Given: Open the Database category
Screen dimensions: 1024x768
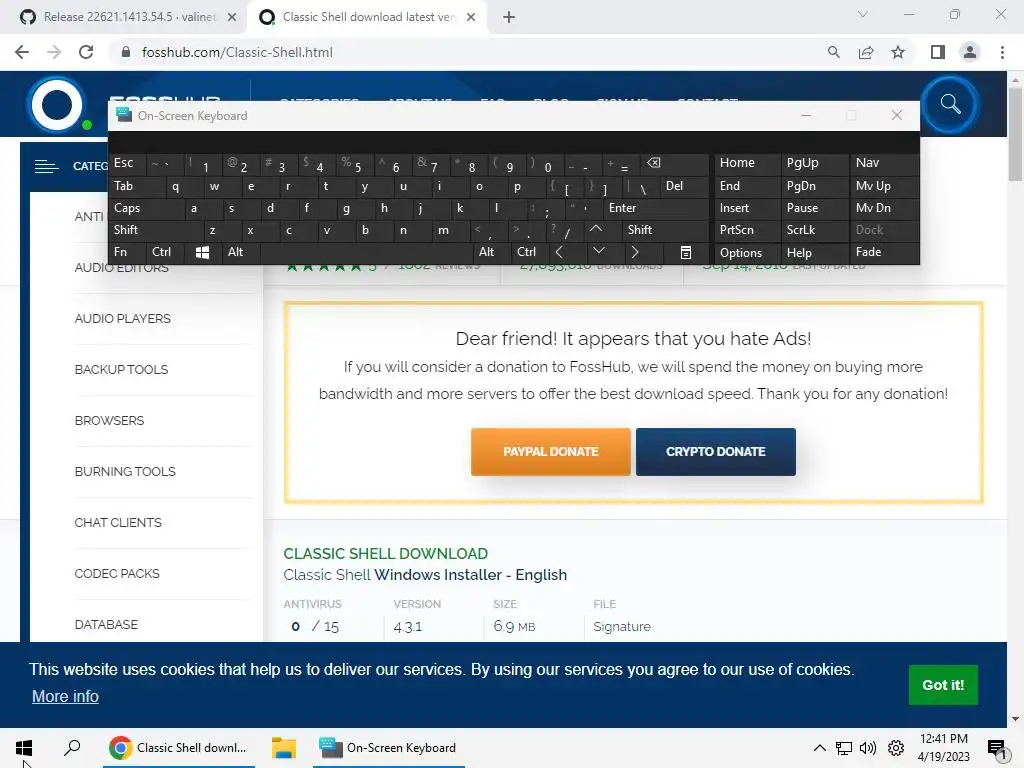Looking at the screenshot, I should (x=106, y=624).
